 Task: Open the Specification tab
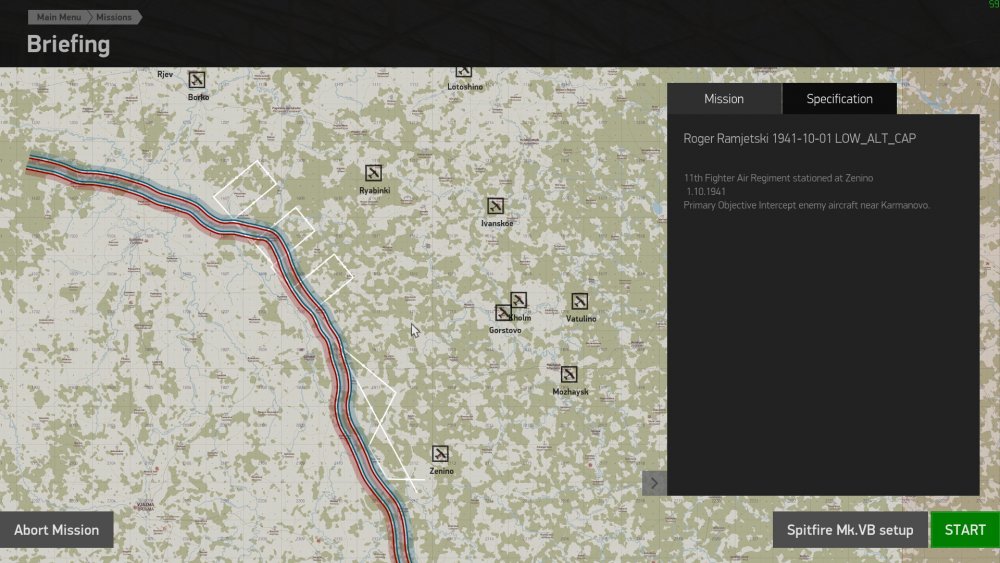click(x=839, y=99)
